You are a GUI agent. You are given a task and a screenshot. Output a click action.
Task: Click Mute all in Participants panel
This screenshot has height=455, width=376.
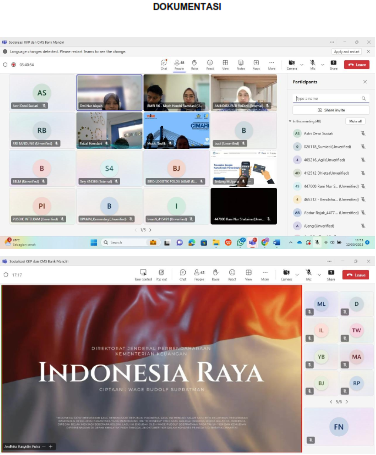[x=355, y=121]
